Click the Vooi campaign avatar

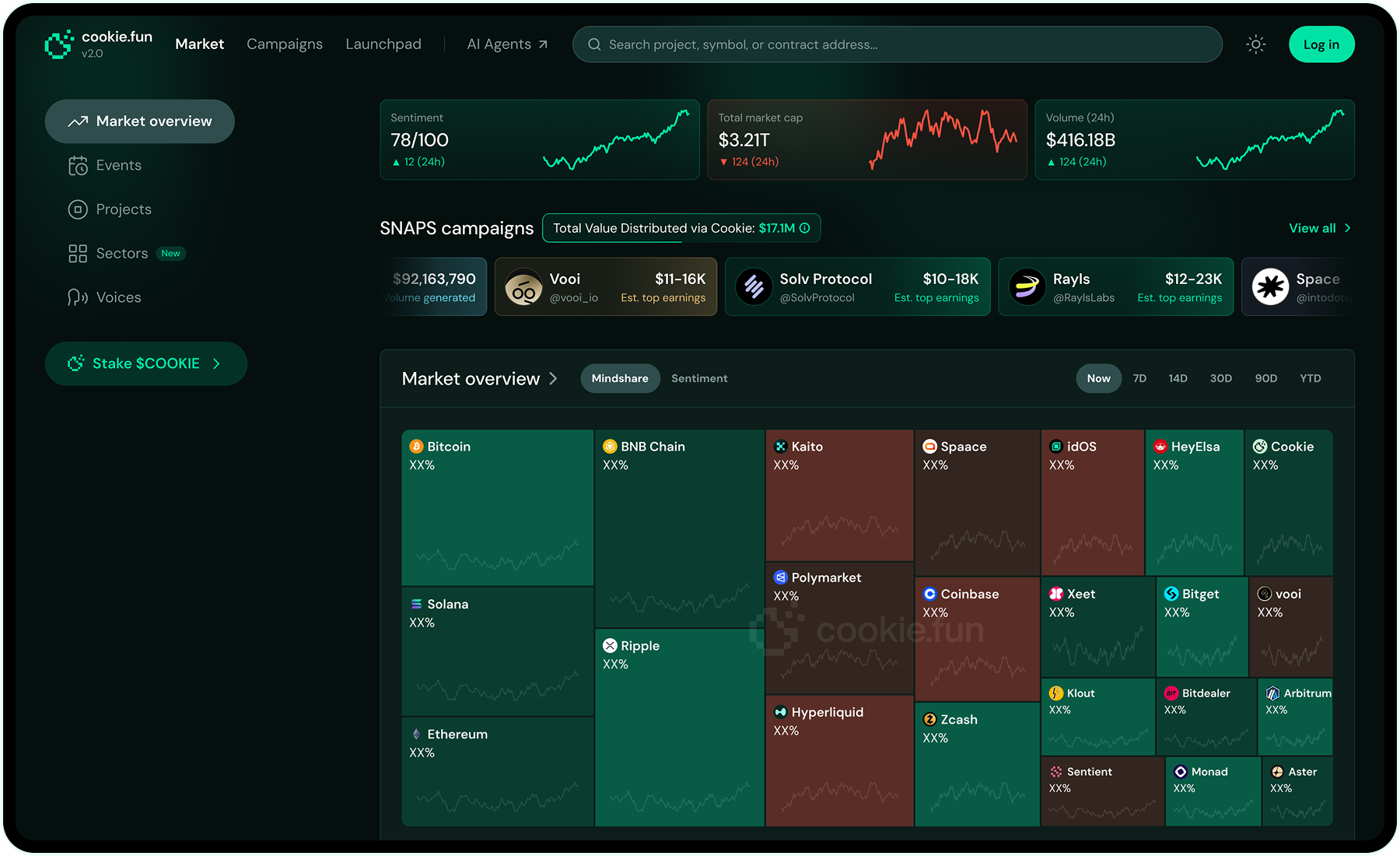tap(523, 287)
